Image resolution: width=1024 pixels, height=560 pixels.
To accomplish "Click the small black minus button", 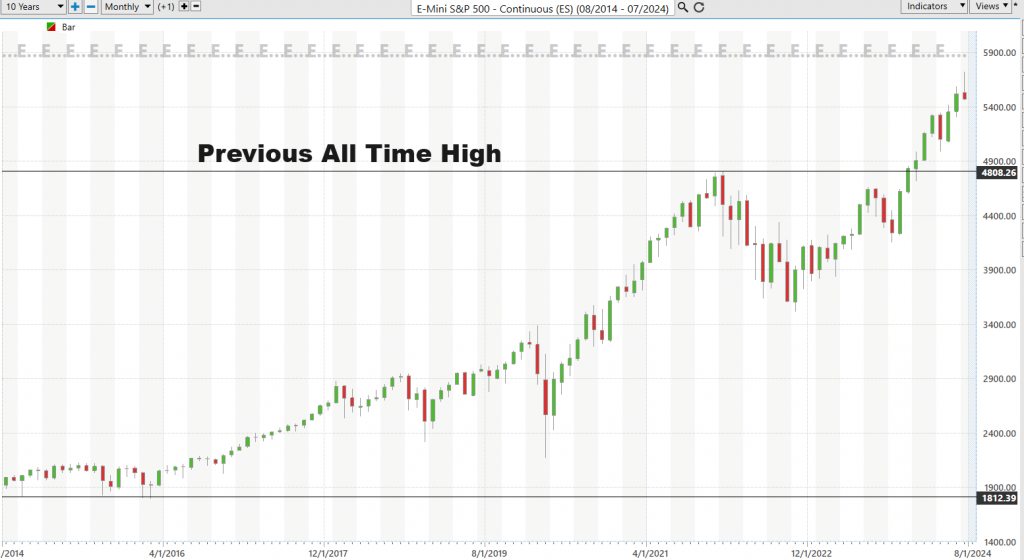I will [196, 6].
